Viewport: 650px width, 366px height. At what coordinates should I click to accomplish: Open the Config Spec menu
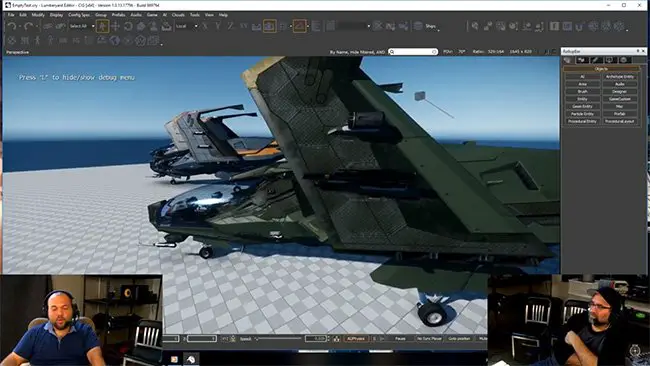pyautogui.click(x=79, y=15)
